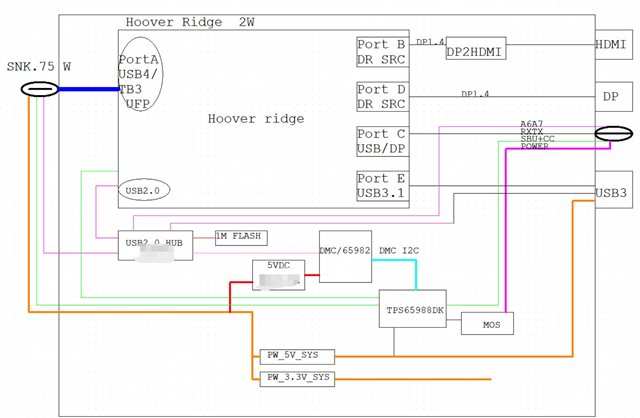The width and height of the screenshot is (640, 418).
Task: Select the 'SBU+CC' signal label
Action: 537,139
